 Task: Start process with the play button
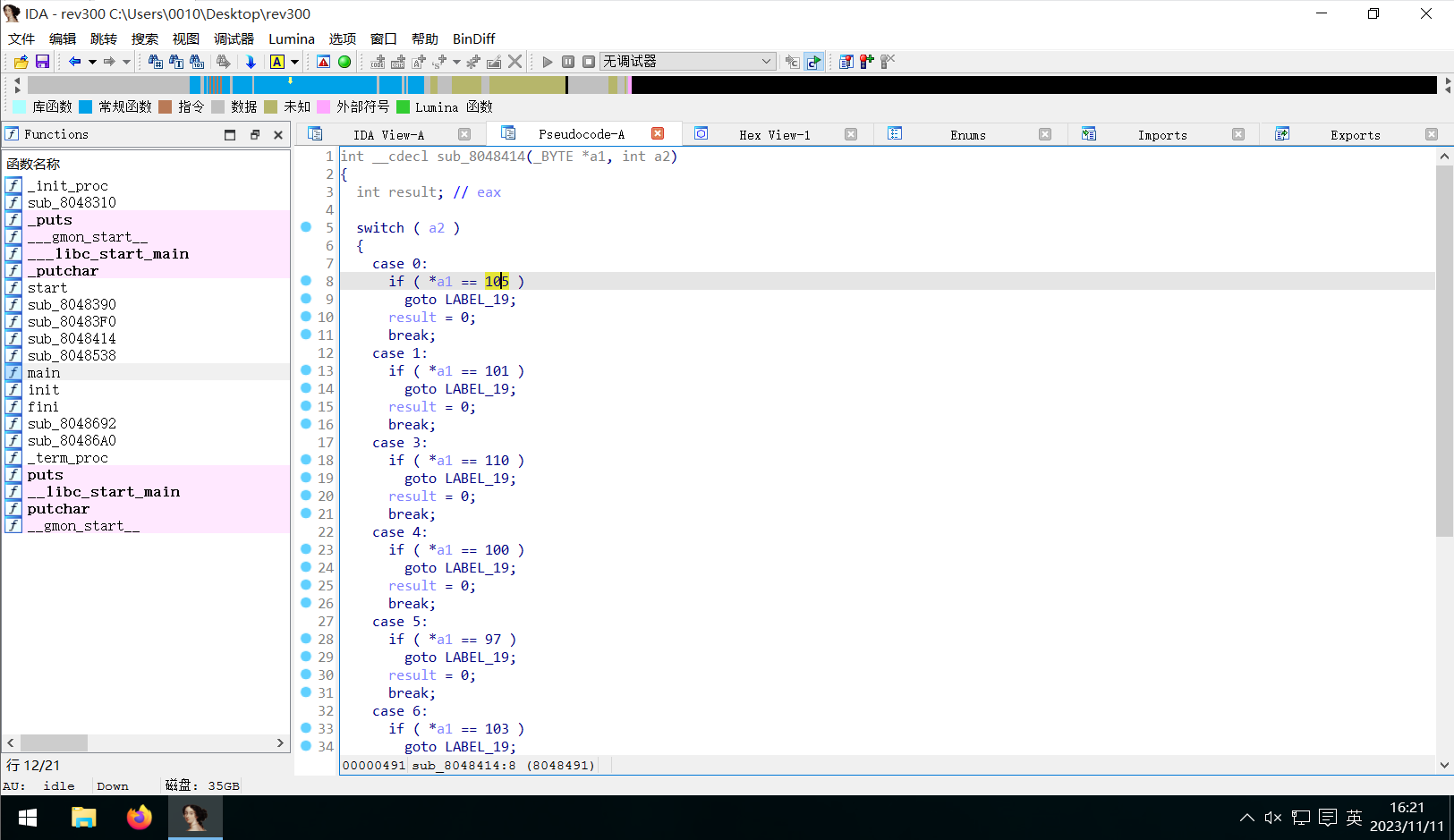548,62
